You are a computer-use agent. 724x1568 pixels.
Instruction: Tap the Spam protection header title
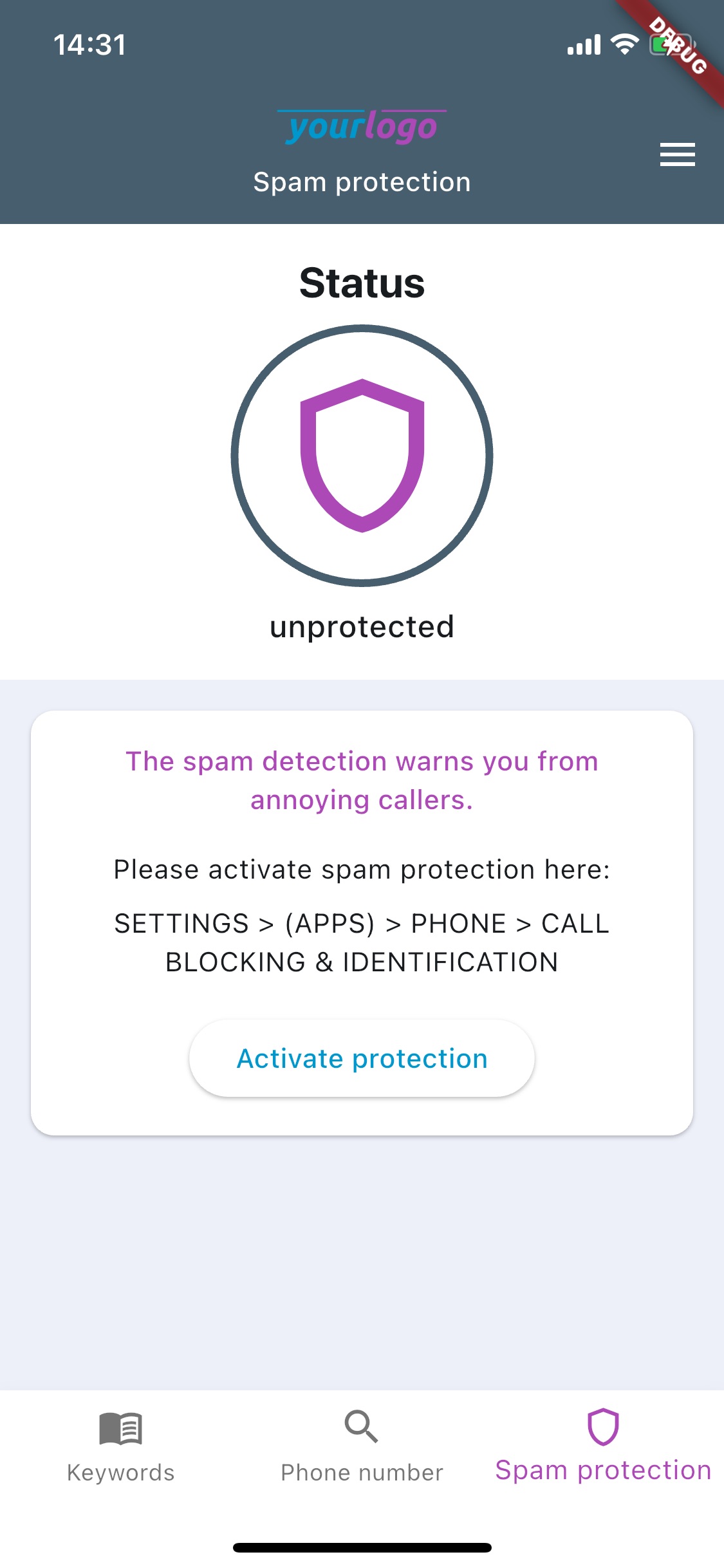pyautogui.click(x=362, y=182)
